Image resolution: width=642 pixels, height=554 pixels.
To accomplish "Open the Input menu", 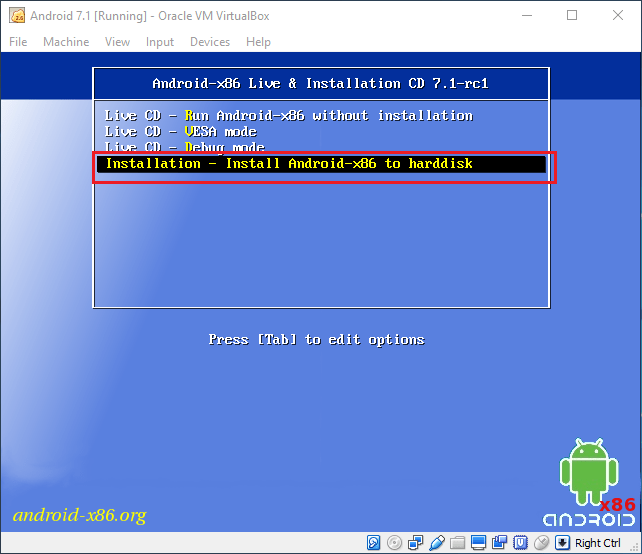I will click(x=159, y=42).
